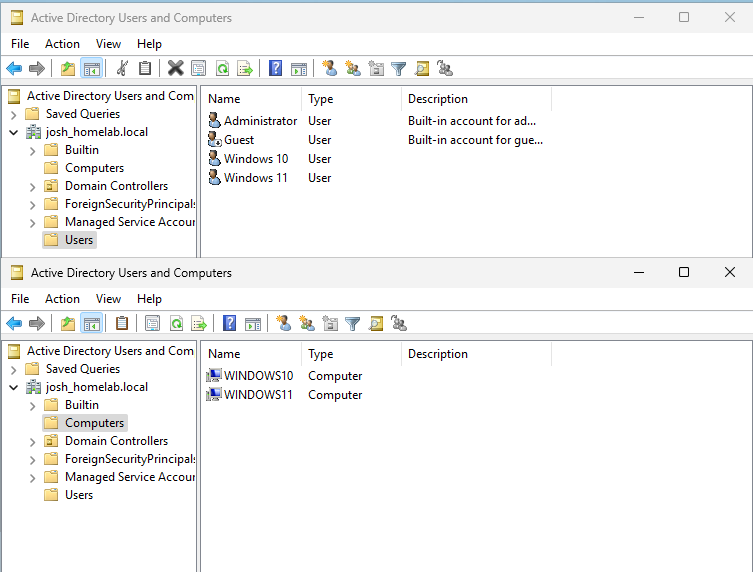
Task: Click Filter funnel icon in window listing Administrator
Action: (x=398, y=69)
